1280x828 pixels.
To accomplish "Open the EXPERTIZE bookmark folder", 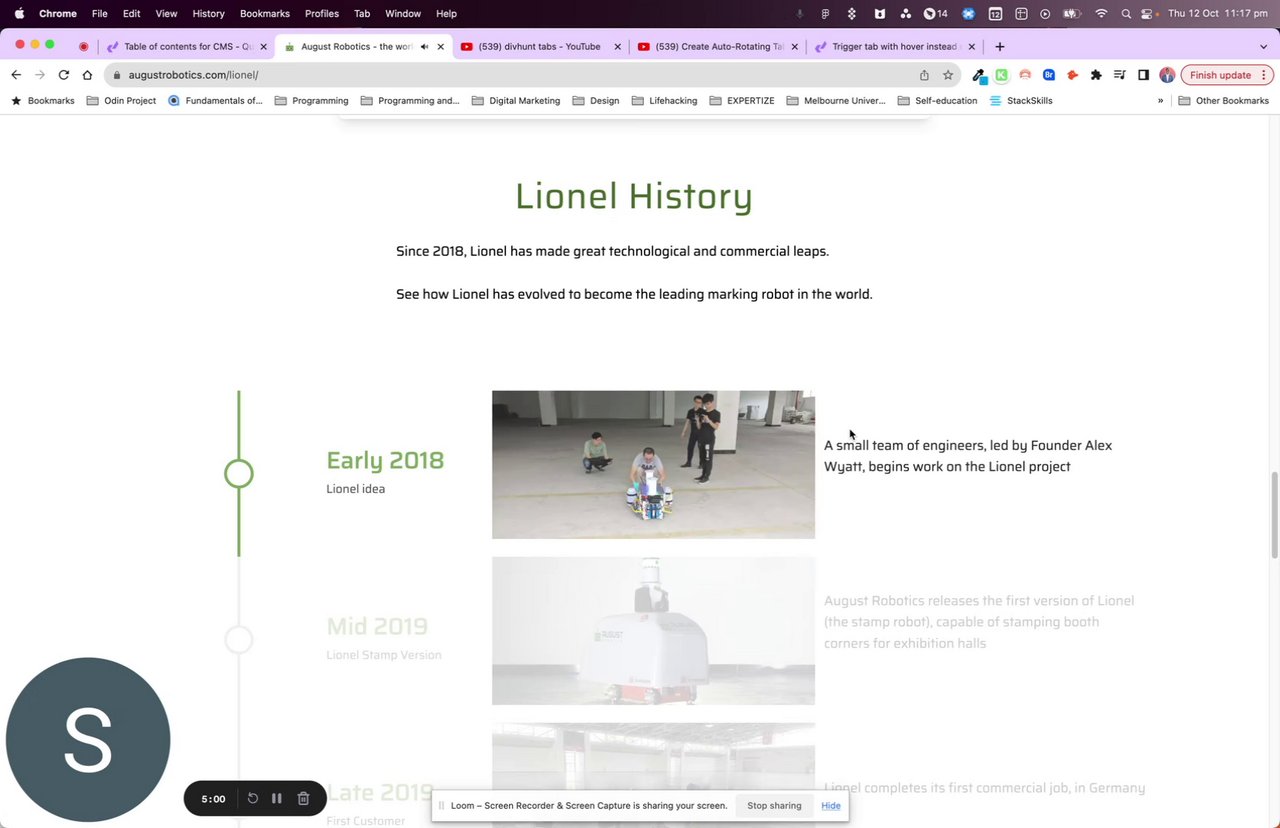I will (x=742, y=101).
